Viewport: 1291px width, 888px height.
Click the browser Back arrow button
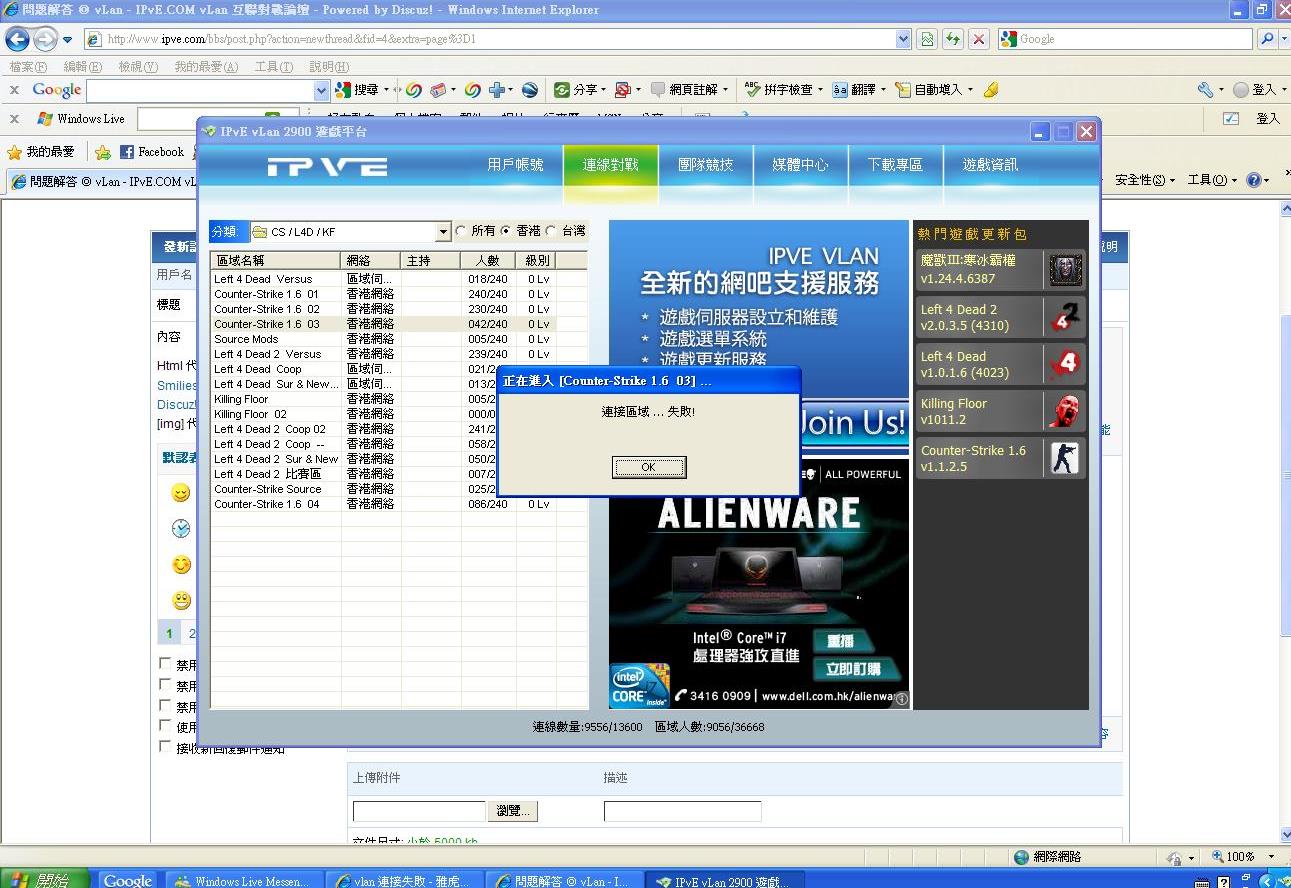pos(18,39)
